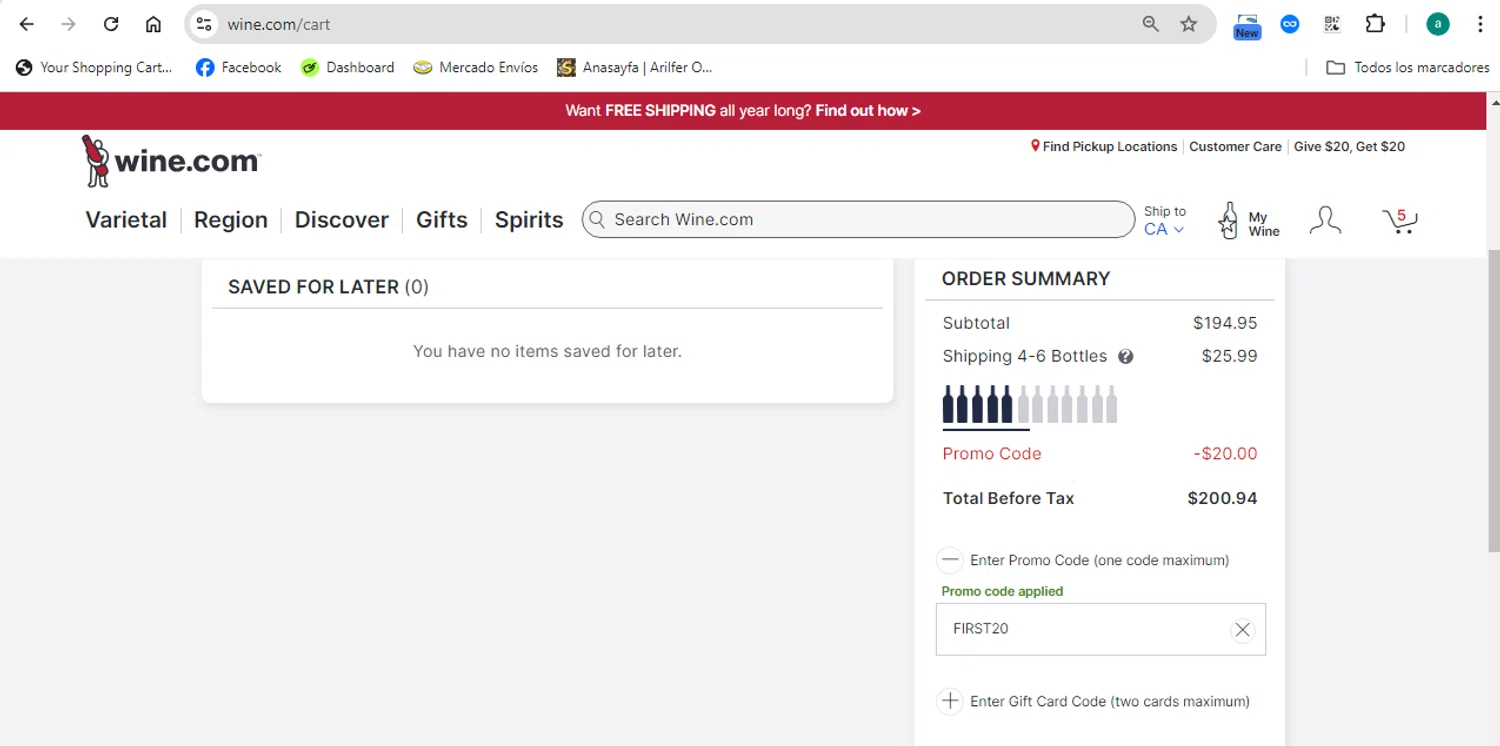Open the Chrome three-dot menu
Screen dimensions: 1500x746
coord(1480,24)
